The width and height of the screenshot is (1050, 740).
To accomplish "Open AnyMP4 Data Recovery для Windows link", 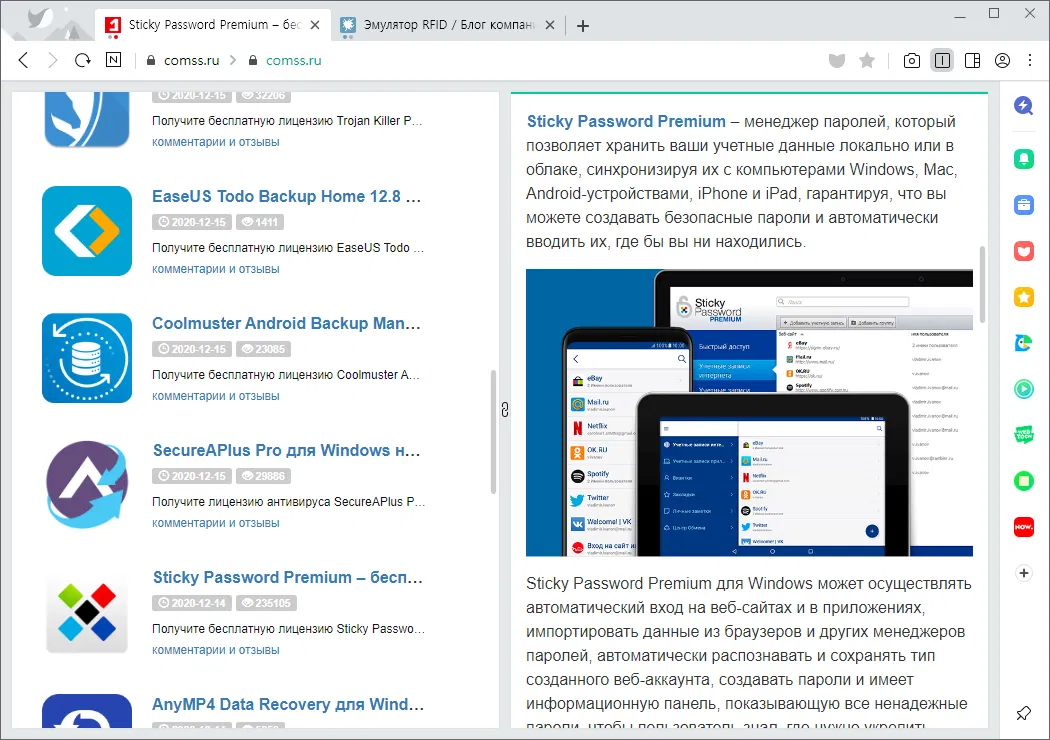I will coord(288,705).
